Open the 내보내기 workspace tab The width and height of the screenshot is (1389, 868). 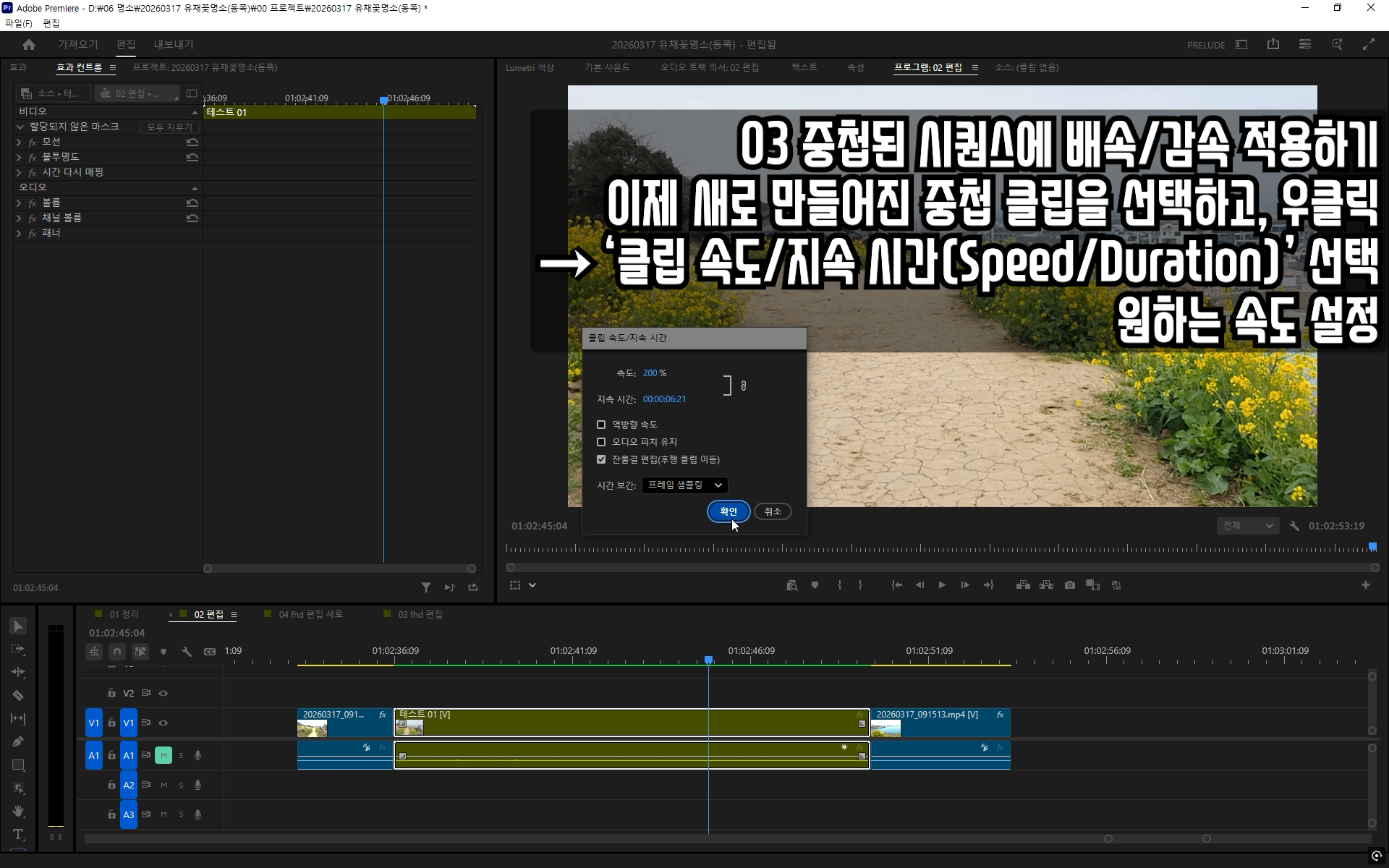tap(174, 45)
